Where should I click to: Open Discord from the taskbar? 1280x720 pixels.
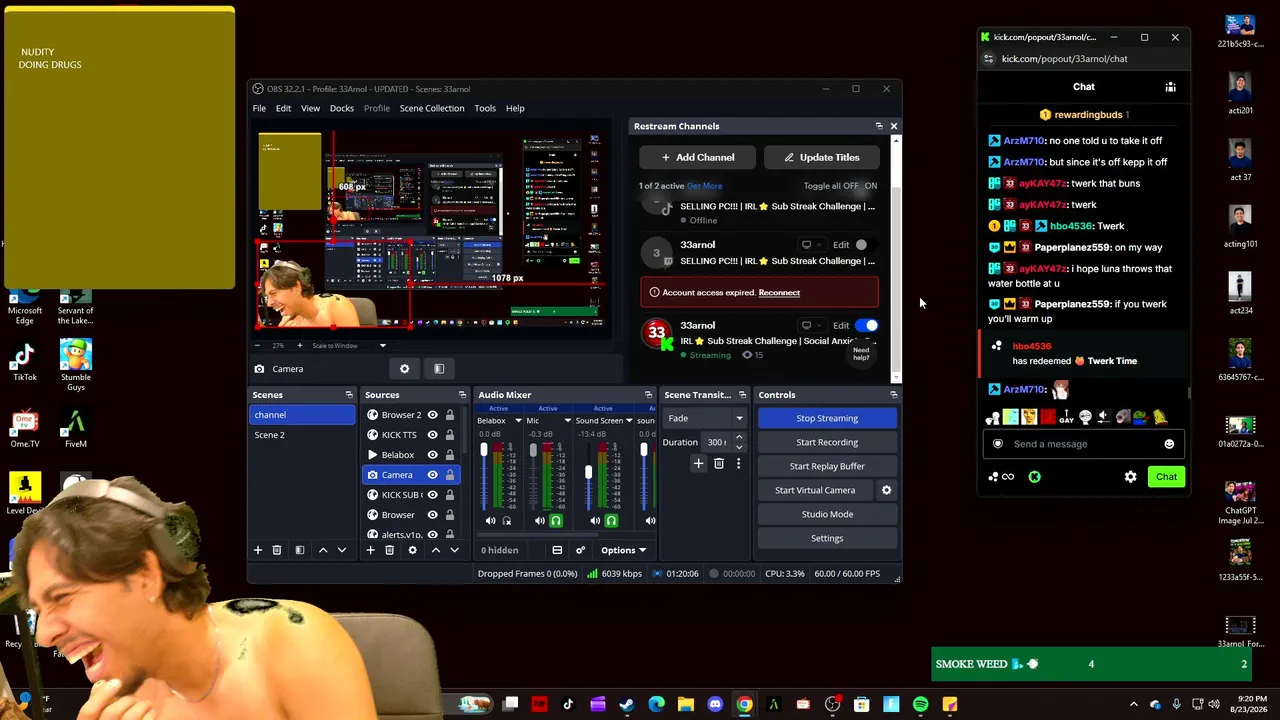coord(715,705)
